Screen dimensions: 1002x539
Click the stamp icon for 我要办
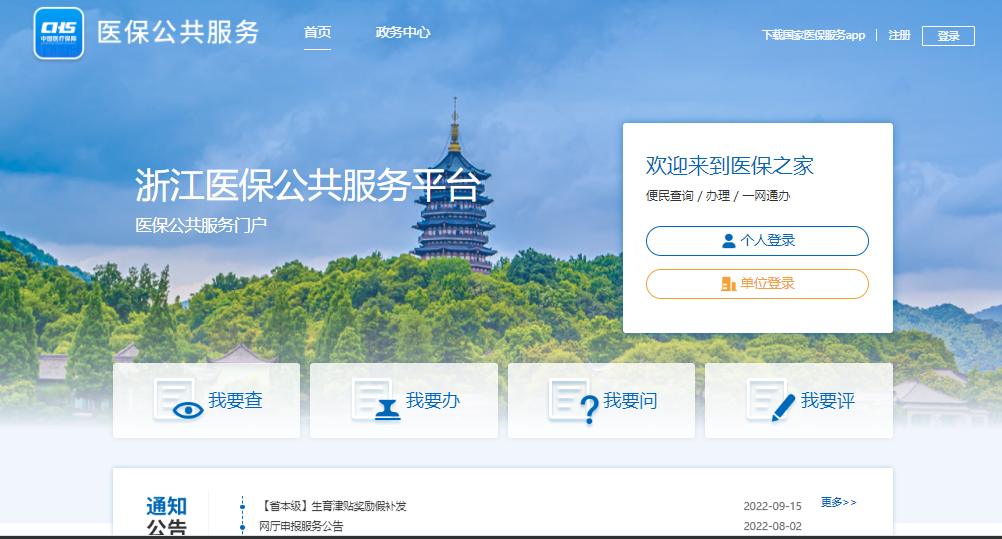pos(385,411)
